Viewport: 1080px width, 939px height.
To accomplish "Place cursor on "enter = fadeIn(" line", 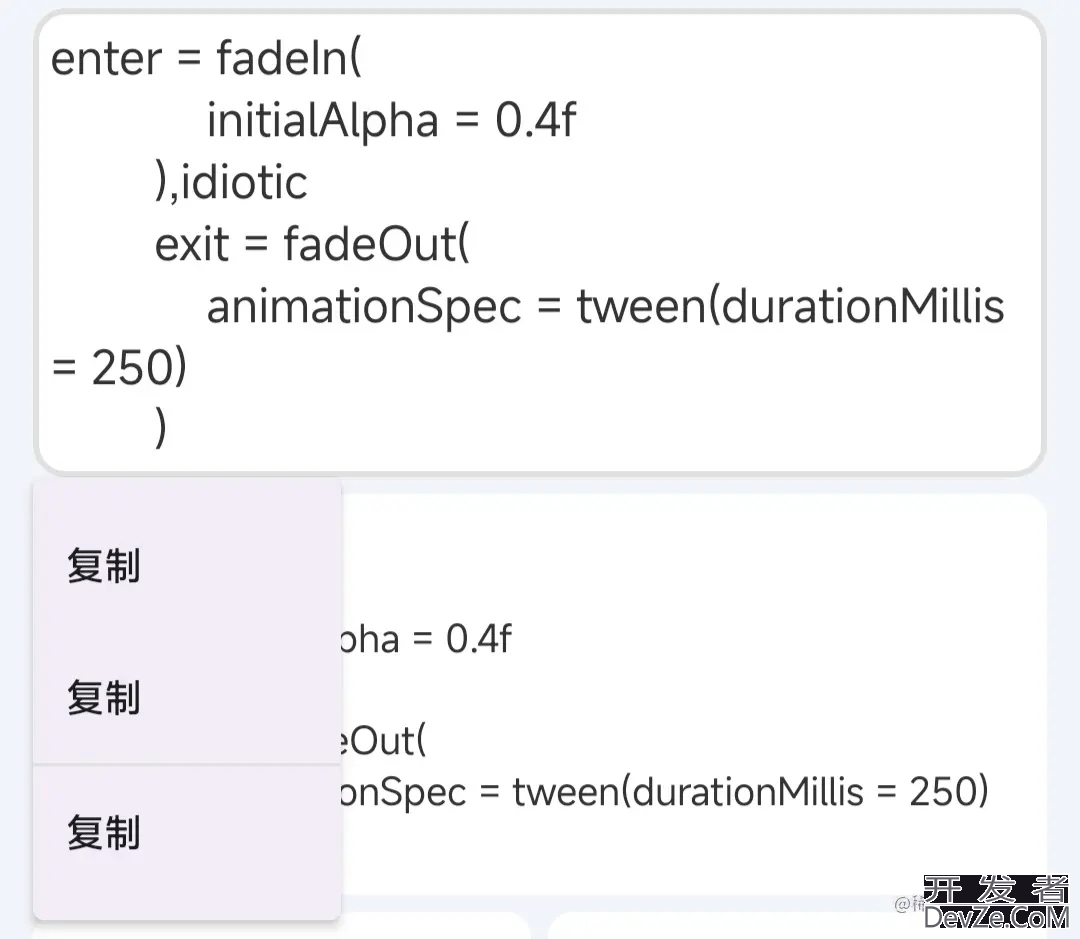I will coord(206,59).
